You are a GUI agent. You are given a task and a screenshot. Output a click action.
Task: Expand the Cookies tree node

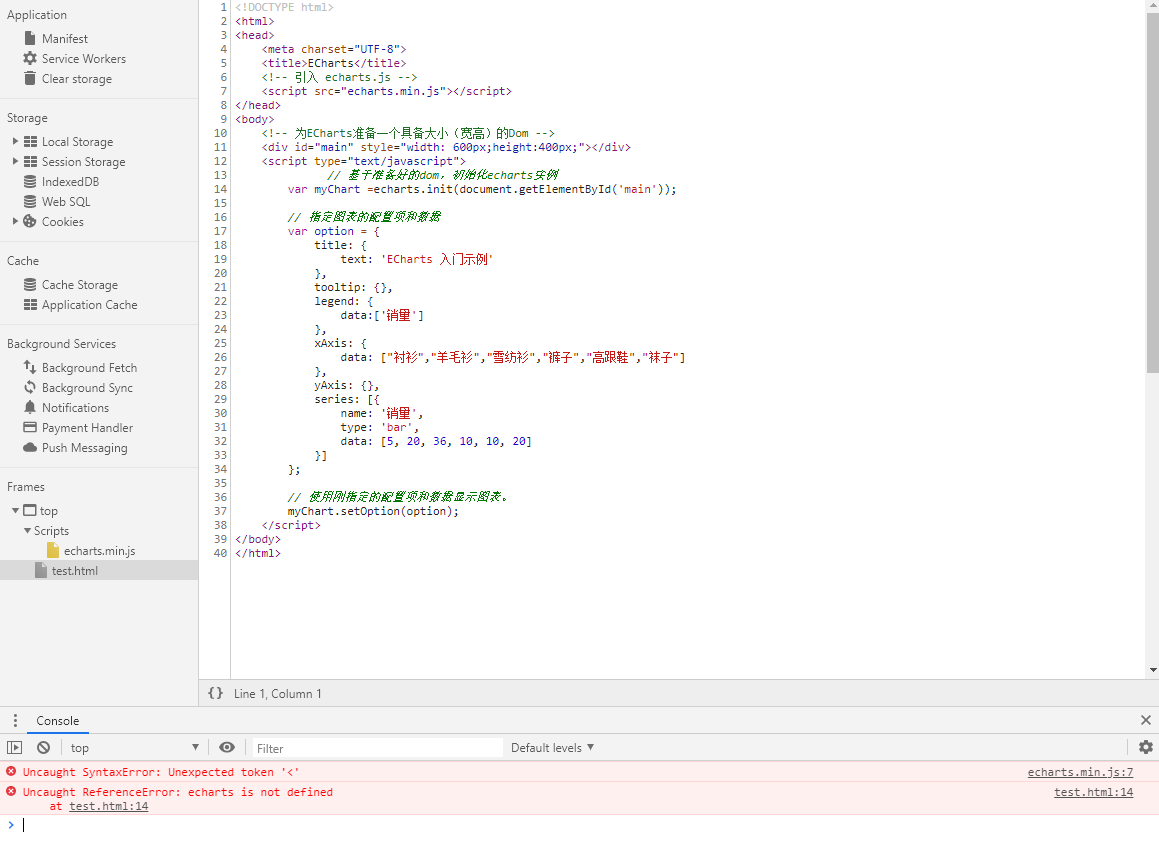(x=15, y=220)
